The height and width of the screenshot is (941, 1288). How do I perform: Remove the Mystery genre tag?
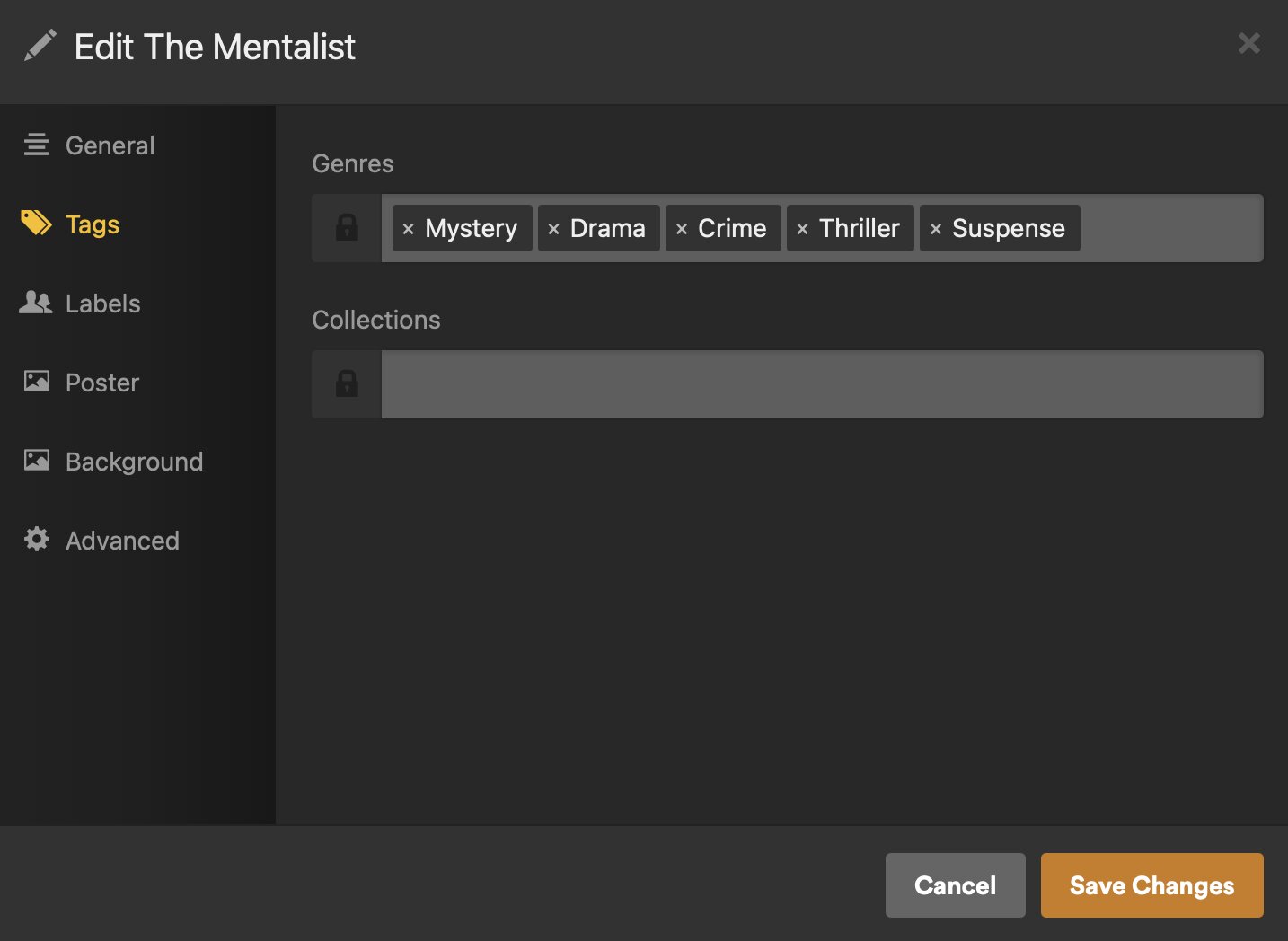(x=408, y=229)
